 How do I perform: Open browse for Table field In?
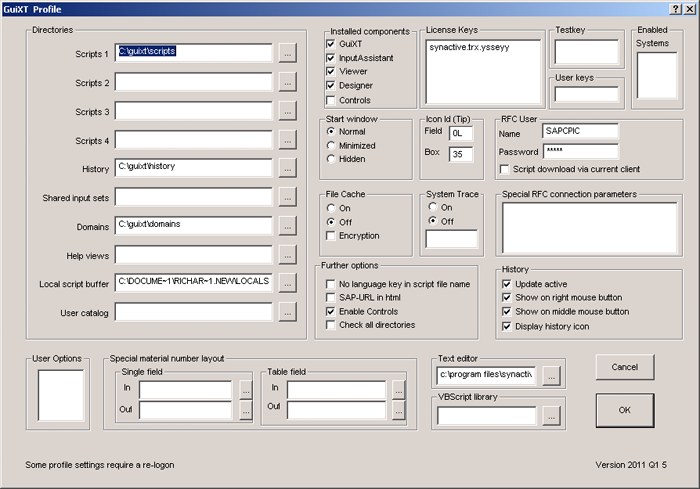tap(399, 390)
